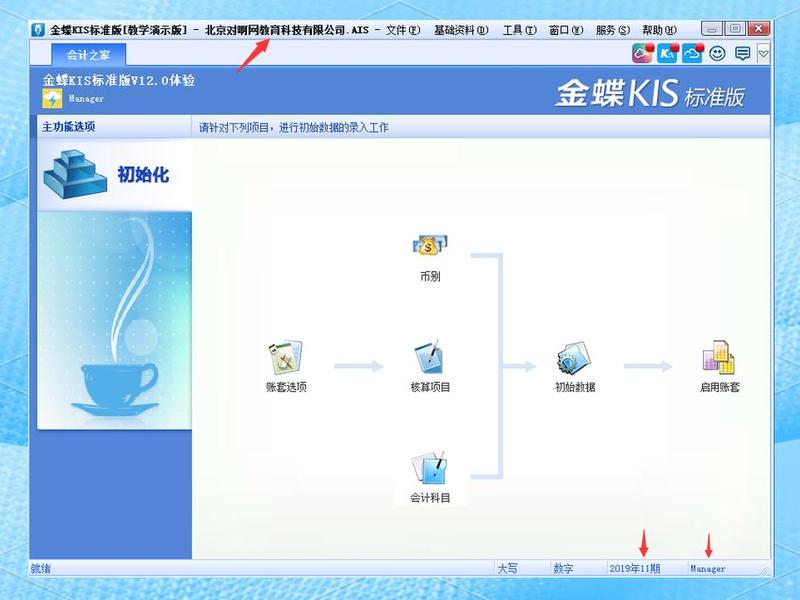Maximize the Kingdee KIS window

735,29
